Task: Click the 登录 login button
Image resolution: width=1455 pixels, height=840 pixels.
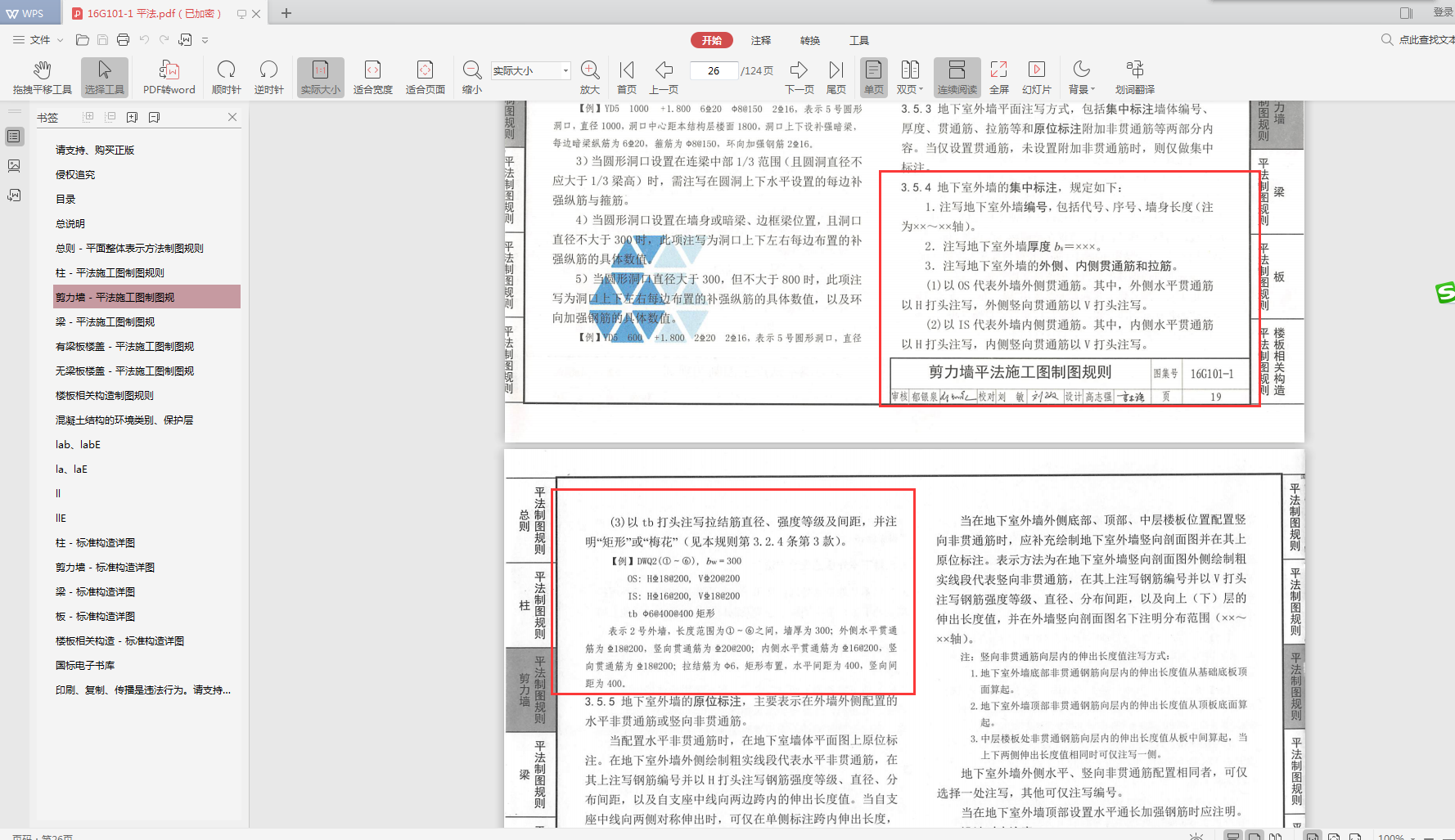Action: 1443,12
